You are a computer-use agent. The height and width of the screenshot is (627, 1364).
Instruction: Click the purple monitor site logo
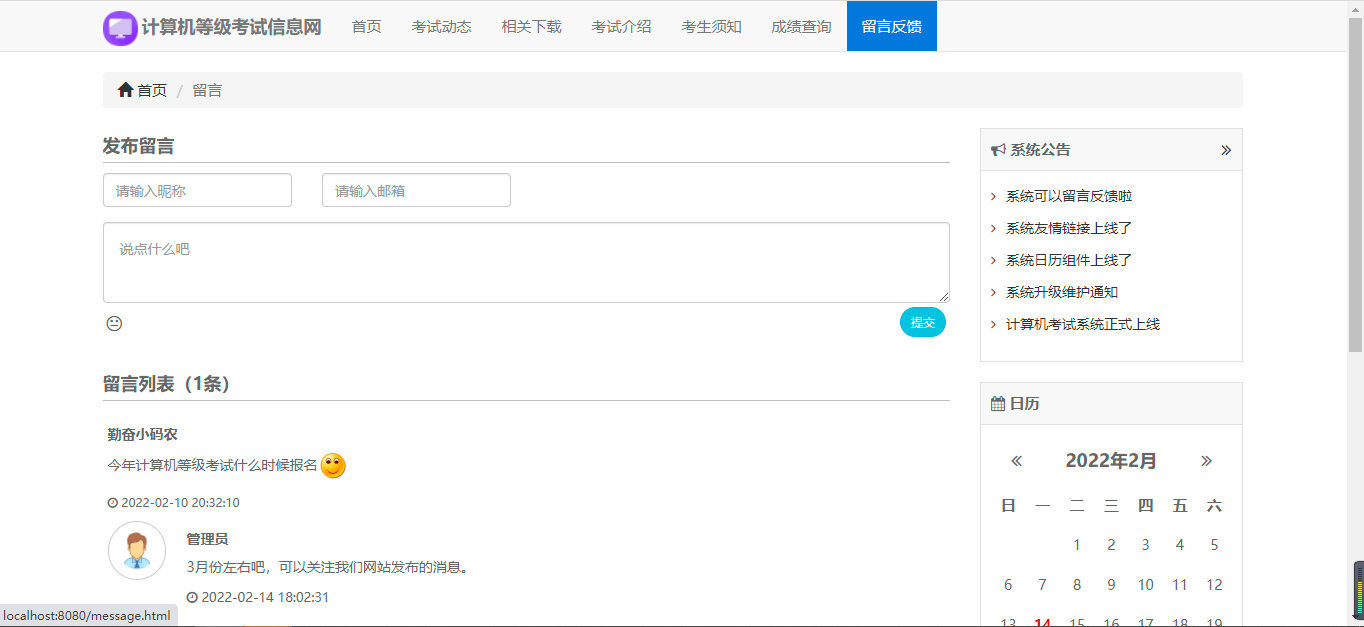click(x=120, y=28)
